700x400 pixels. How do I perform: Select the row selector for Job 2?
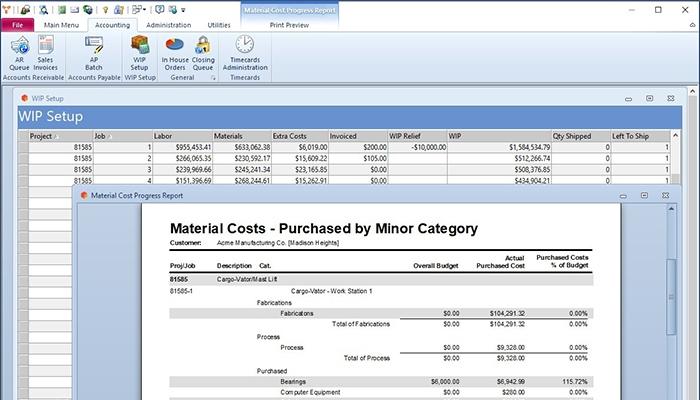pos(23,158)
